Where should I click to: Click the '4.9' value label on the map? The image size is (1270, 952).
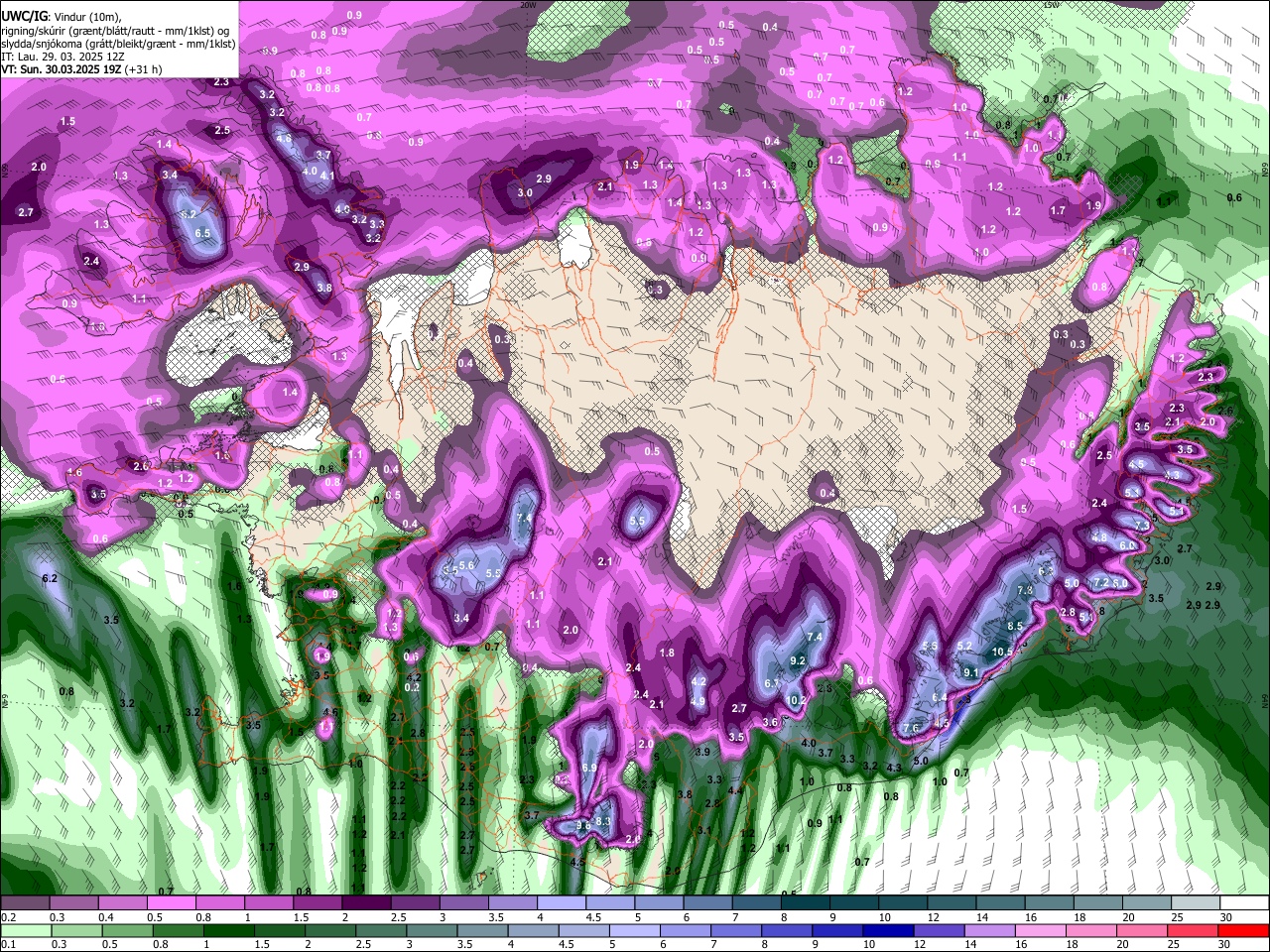698,701
